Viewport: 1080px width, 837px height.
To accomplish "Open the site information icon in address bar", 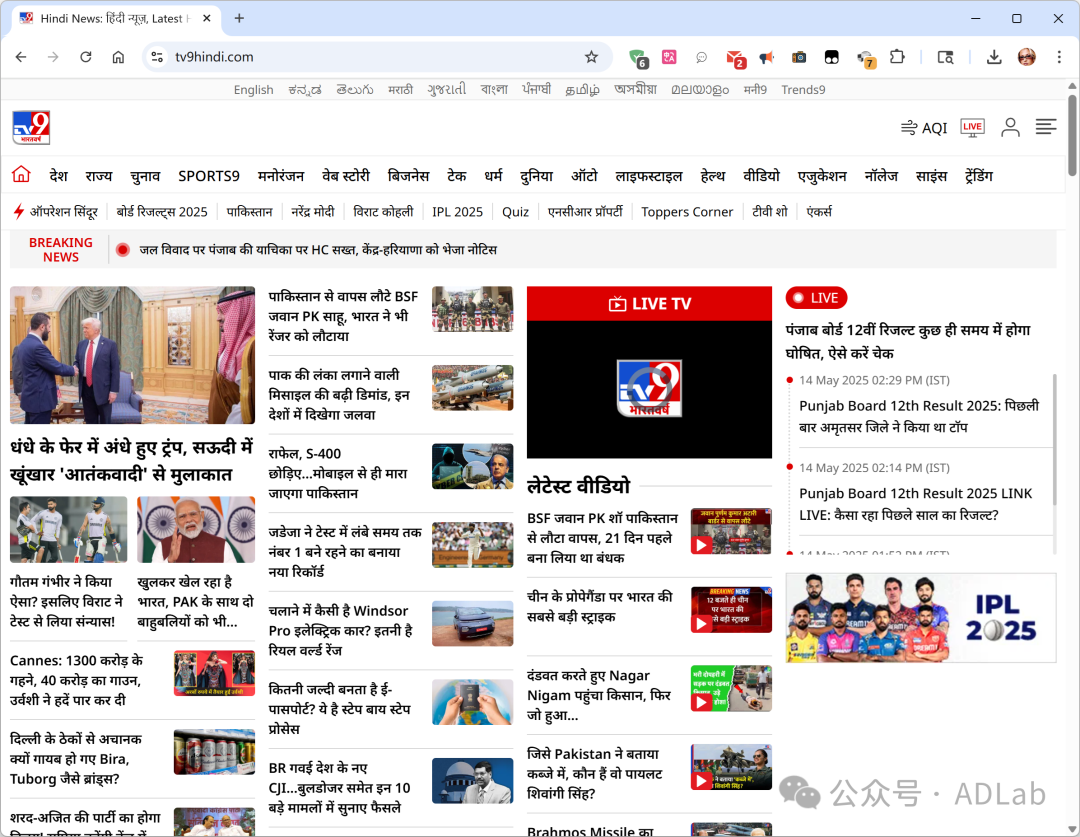I will [x=158, y=57].
